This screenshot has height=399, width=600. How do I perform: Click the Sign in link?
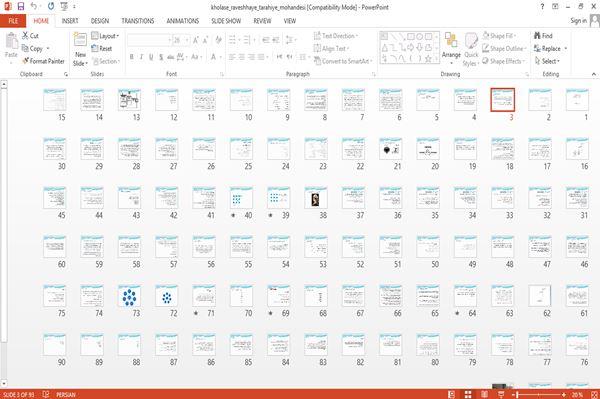578,21
